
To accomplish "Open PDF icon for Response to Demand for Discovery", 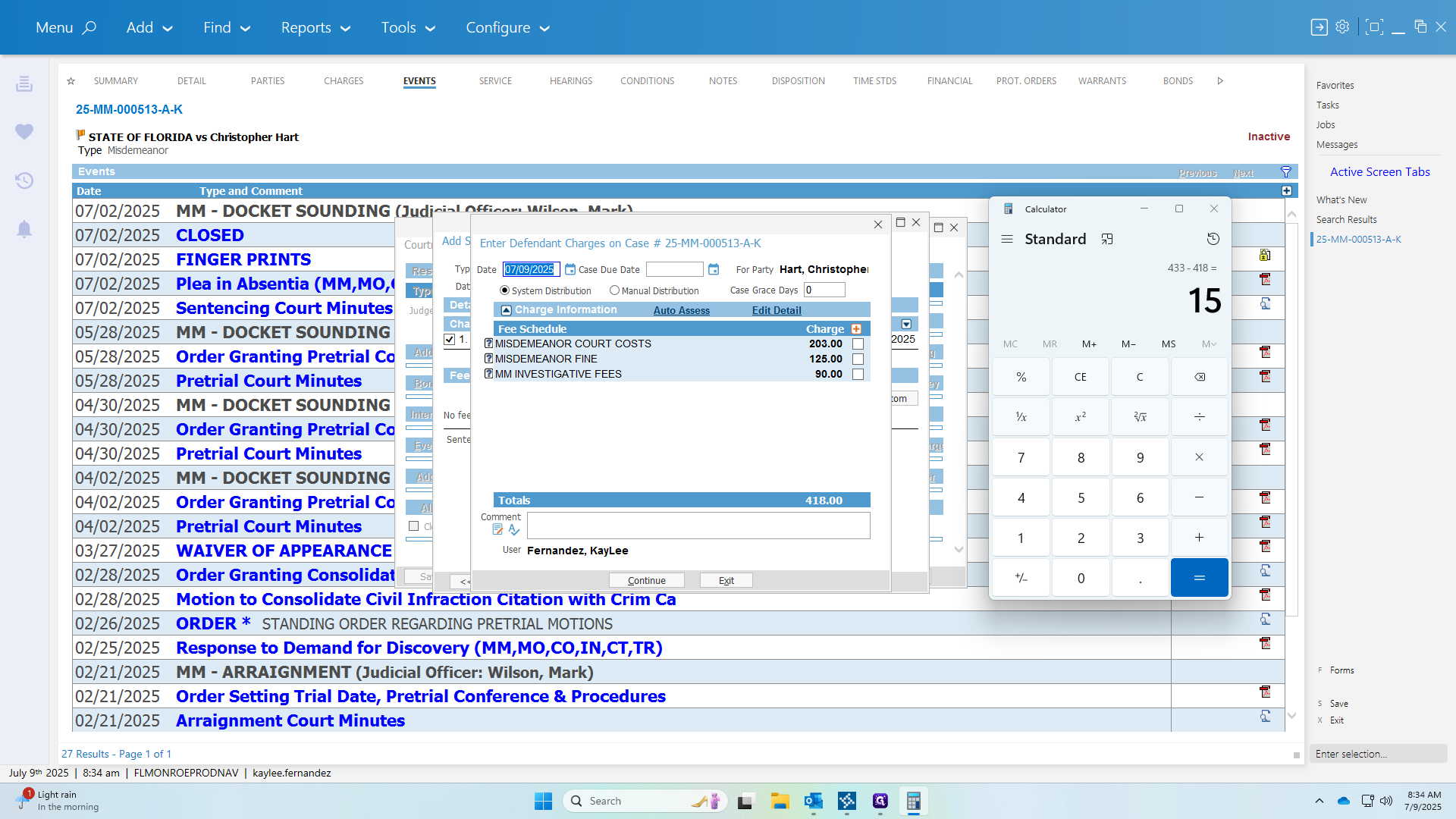I will tap(1265, 643).
